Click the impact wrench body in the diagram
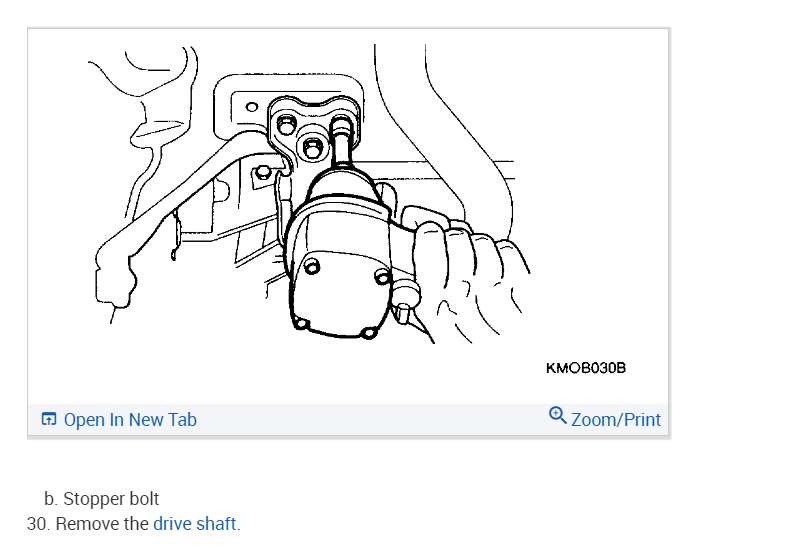Image resolution: width=796 pixels, height=546 pixels. point(339,254)
